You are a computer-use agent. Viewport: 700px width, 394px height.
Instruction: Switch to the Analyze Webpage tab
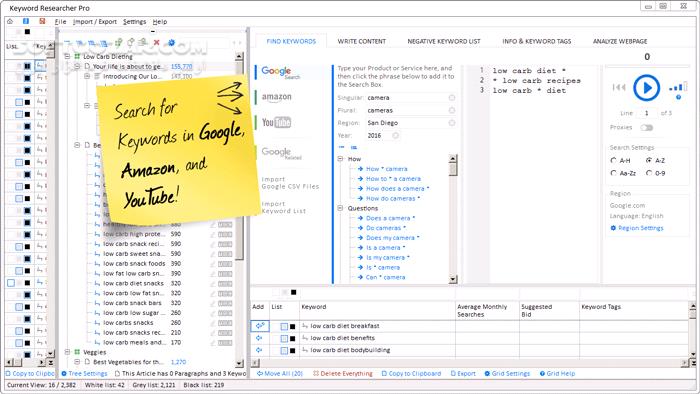click(x=620, y=41)
